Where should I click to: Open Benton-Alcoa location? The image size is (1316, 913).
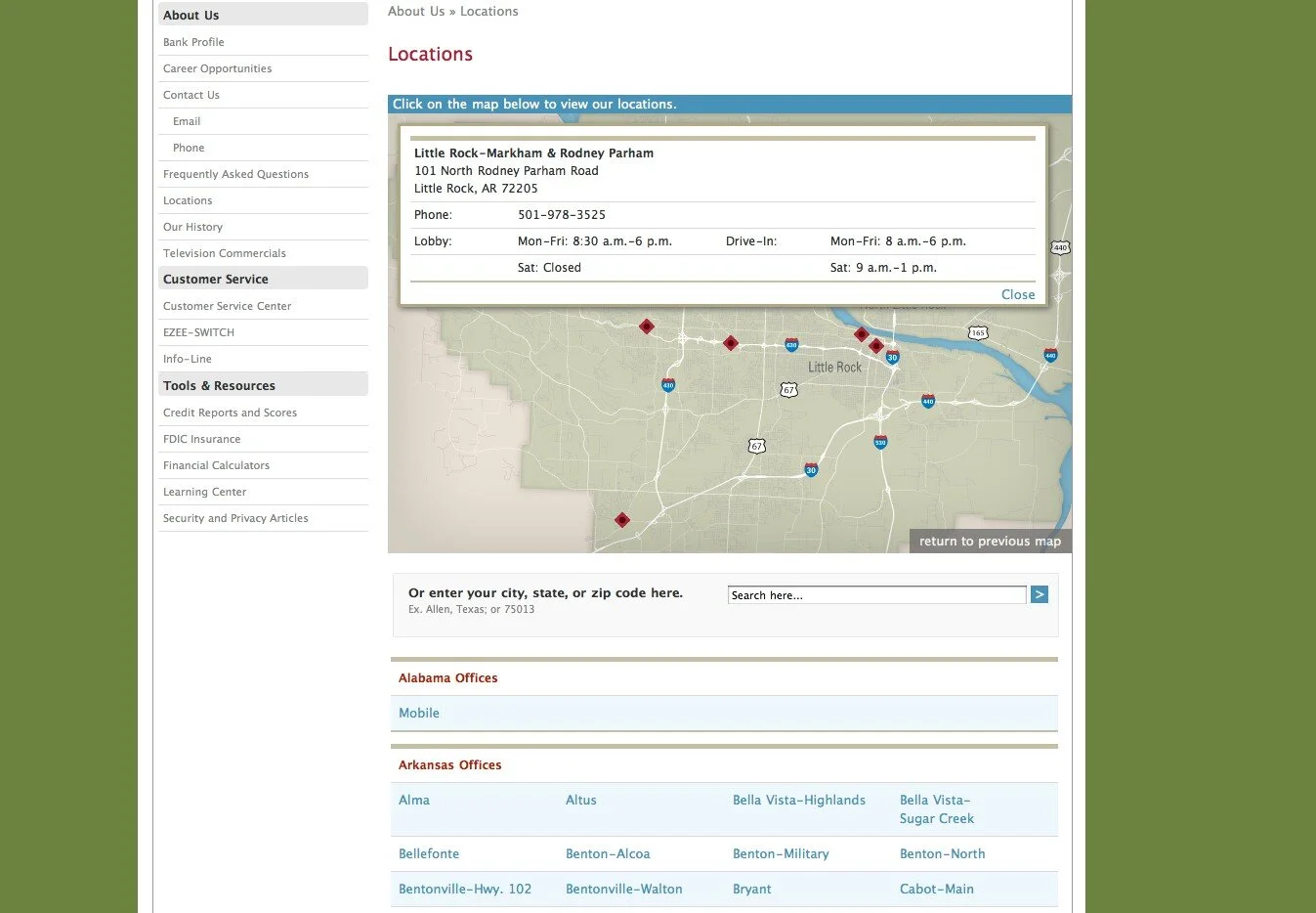click(608, 853)
